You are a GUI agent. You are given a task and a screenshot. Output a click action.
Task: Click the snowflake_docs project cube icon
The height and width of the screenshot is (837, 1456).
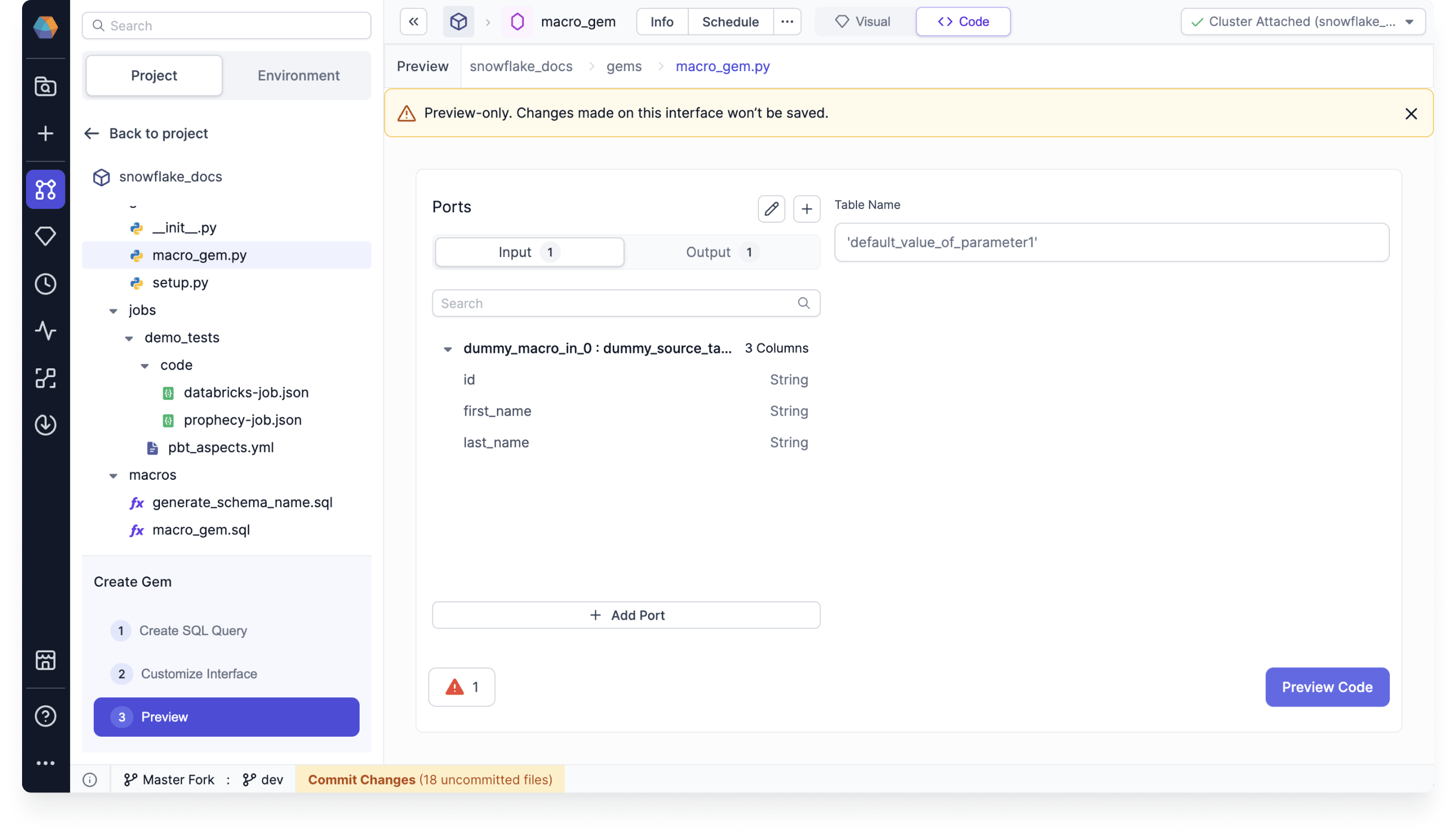(x=101, y=177)
